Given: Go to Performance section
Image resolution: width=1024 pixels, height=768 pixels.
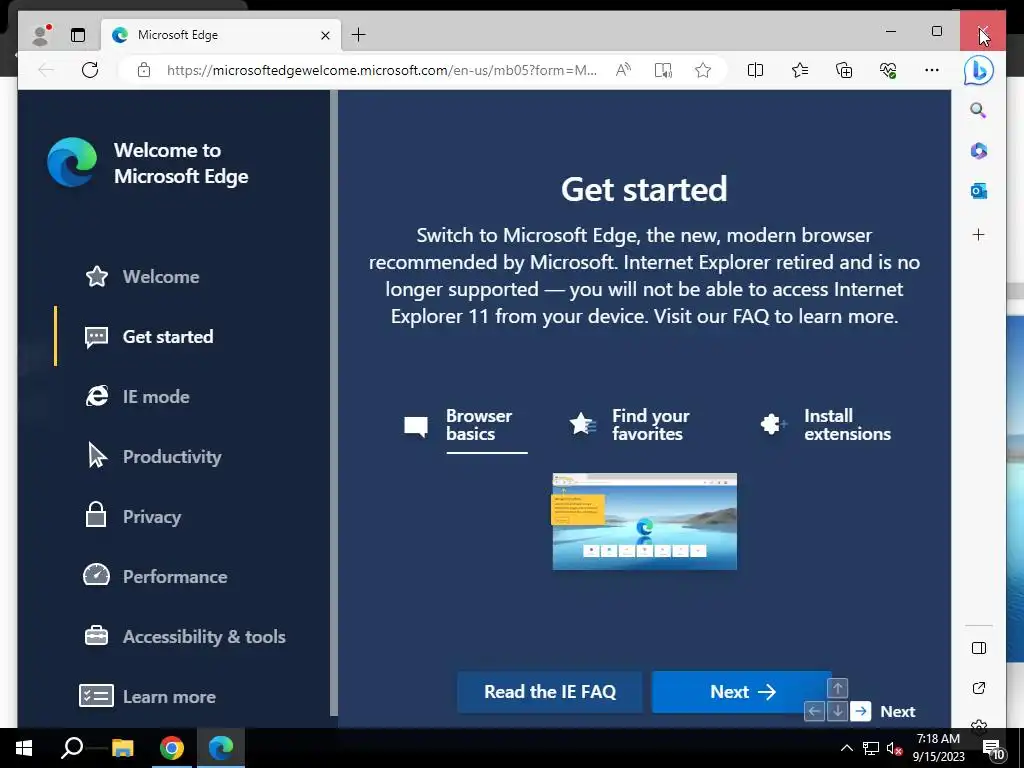Looking at the screenshot, I should pyautogui.click(x=155, y=577).
